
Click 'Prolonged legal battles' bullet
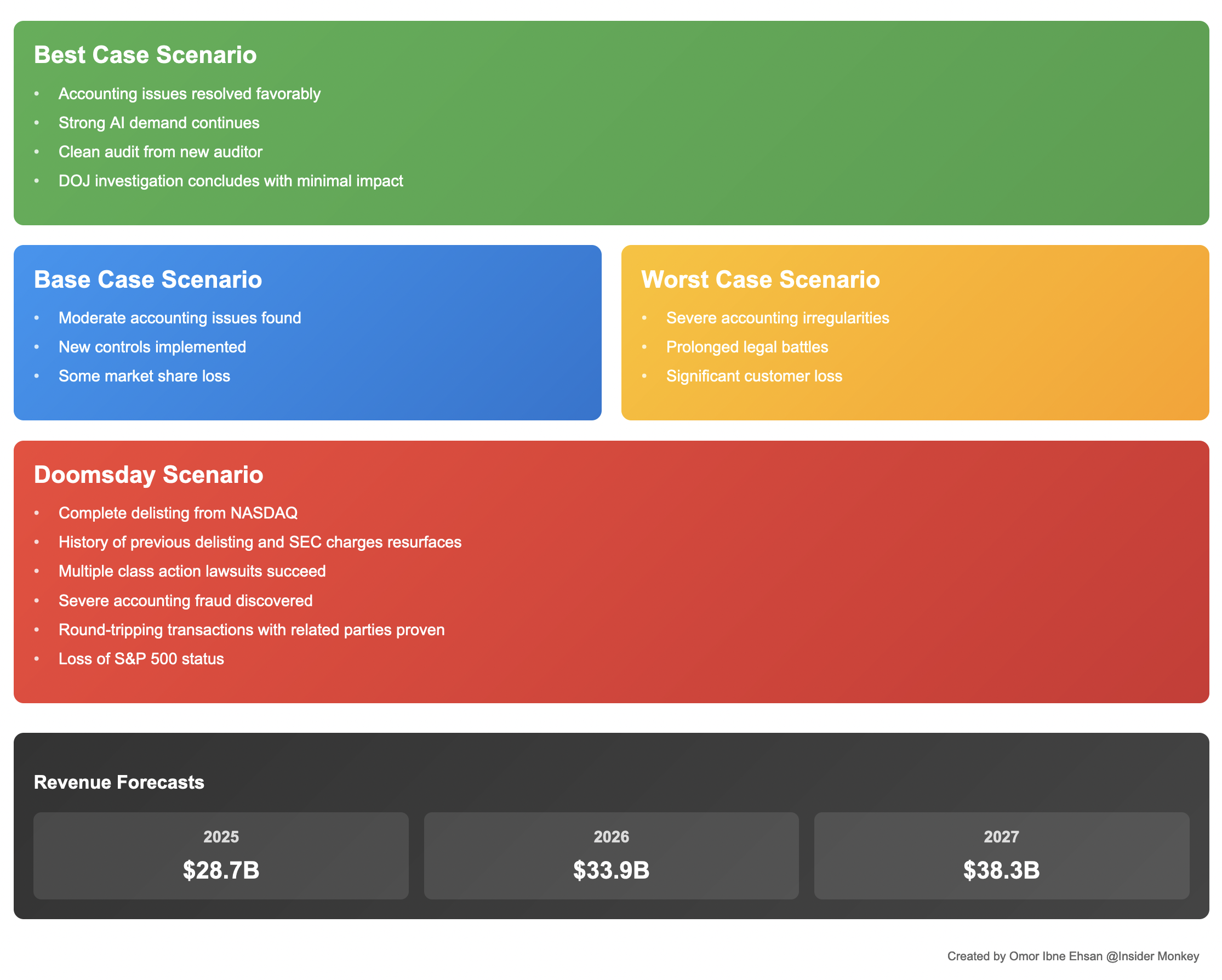(x=747, y=347)
